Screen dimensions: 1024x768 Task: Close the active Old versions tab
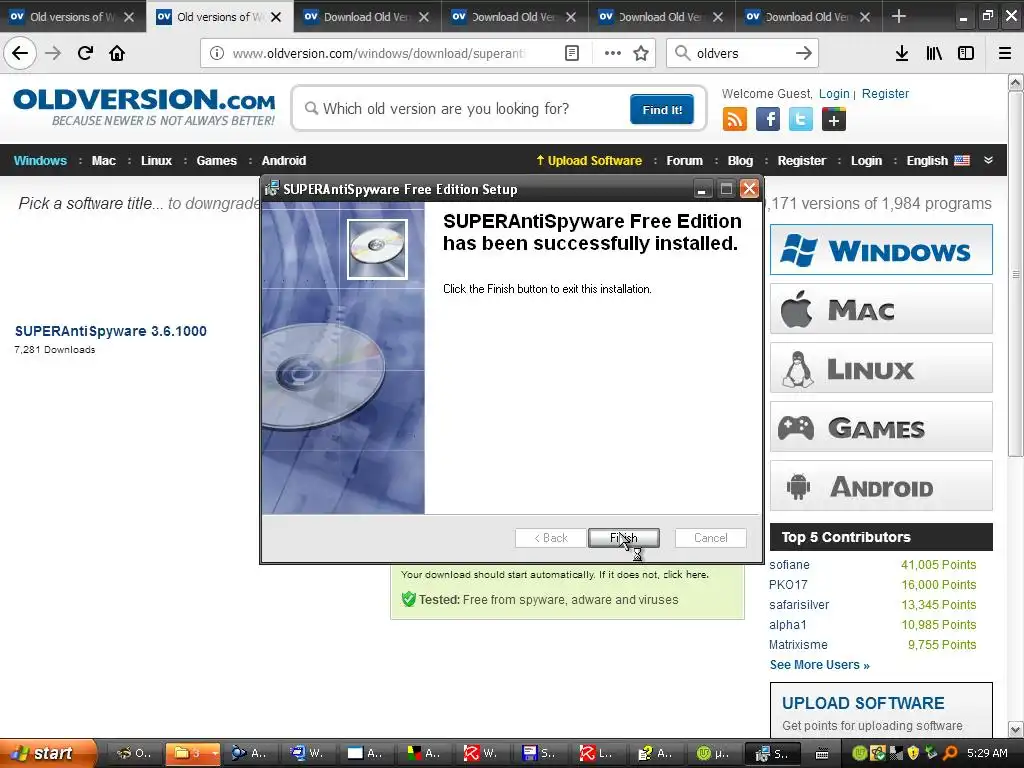276,17
